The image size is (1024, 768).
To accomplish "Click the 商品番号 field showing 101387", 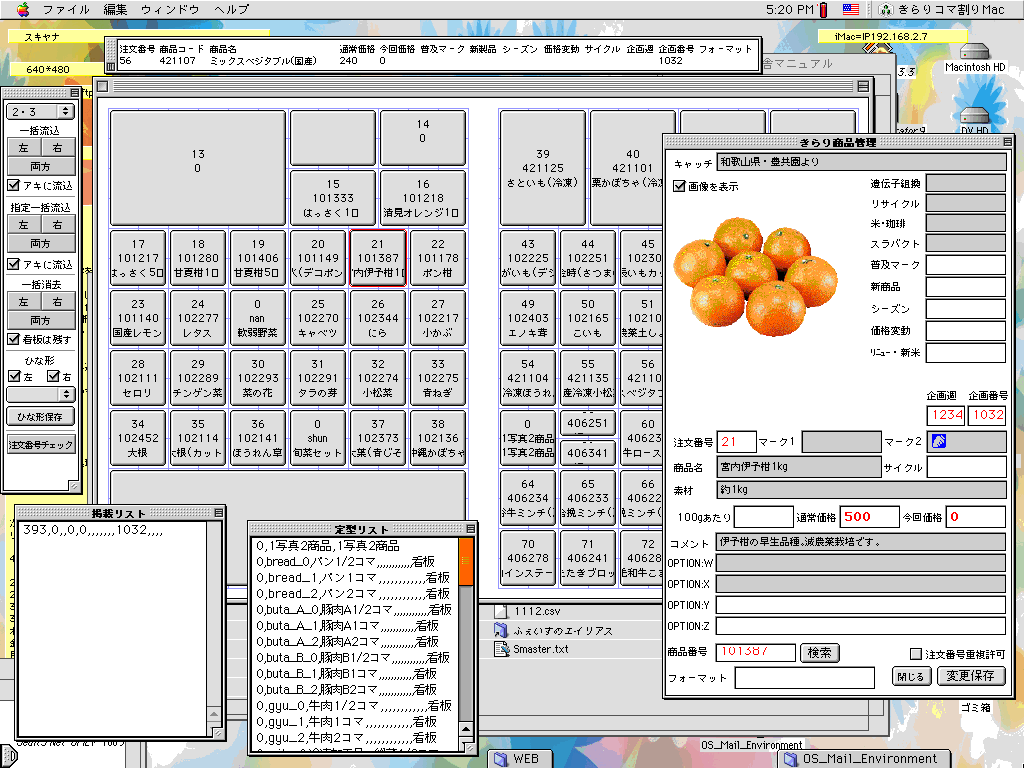I will tap(756, 652).
